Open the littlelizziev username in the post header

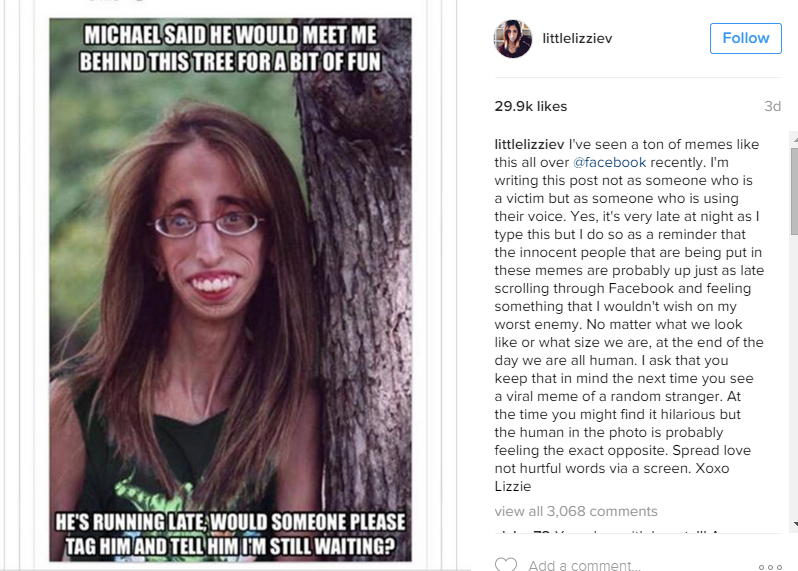click(x=577, y=38)
